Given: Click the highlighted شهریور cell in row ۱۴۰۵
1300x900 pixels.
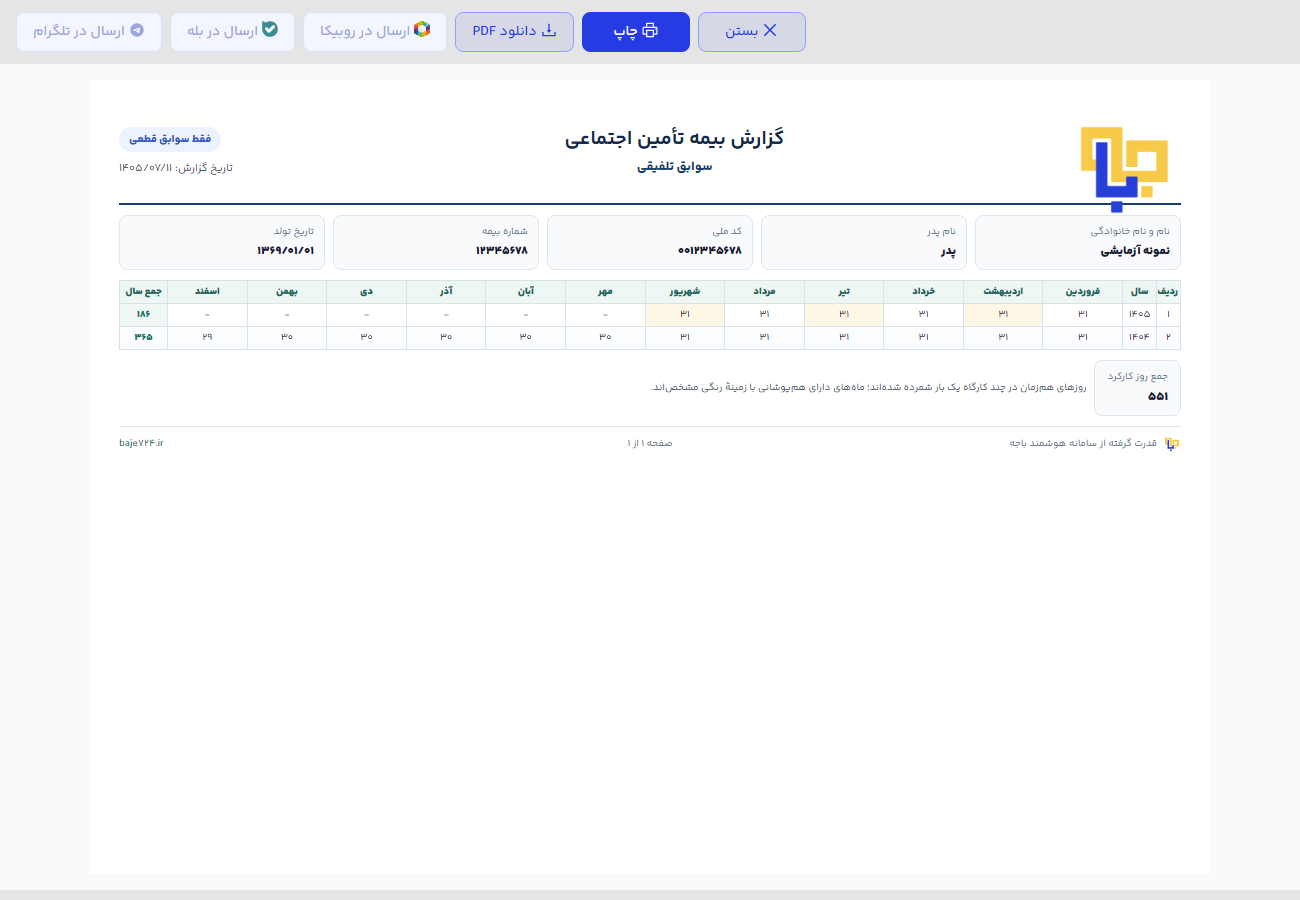Looking at the screenshot, I should (685, 314).
